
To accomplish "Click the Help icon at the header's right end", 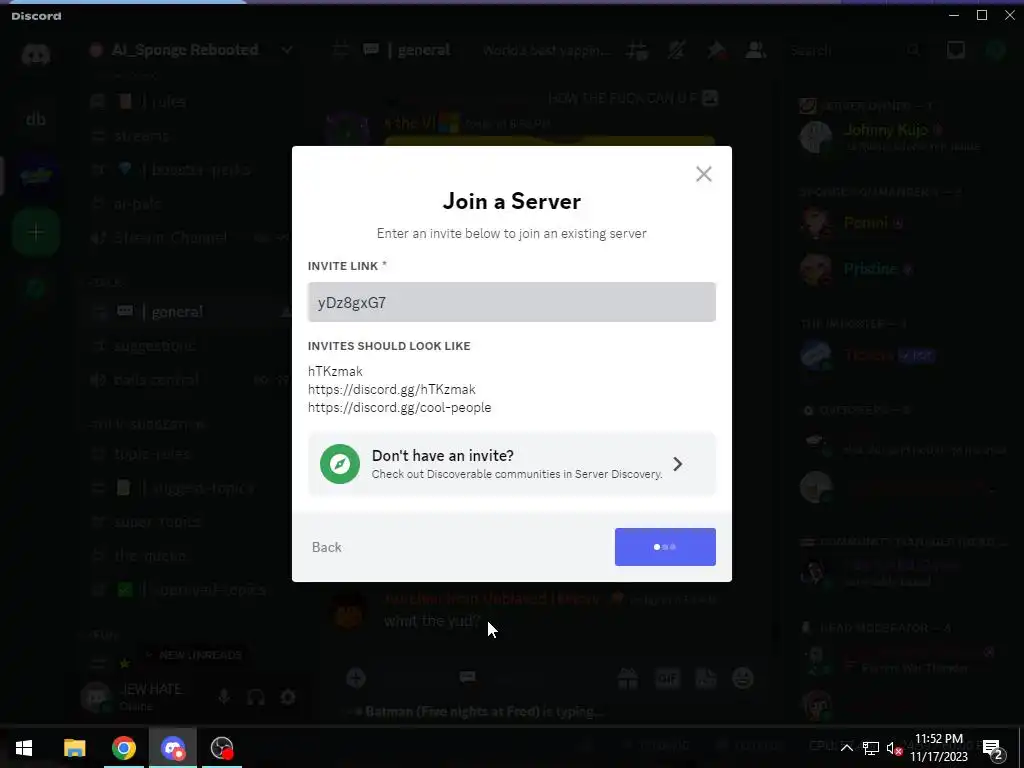I will pyautogui.click(x=996, y=50).
